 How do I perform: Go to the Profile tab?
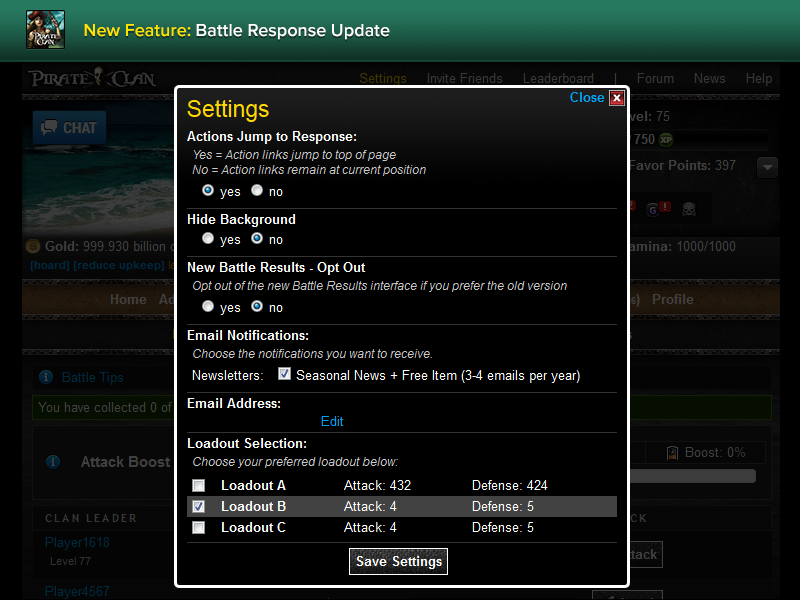pyautogui.click(x=672, y=299)
